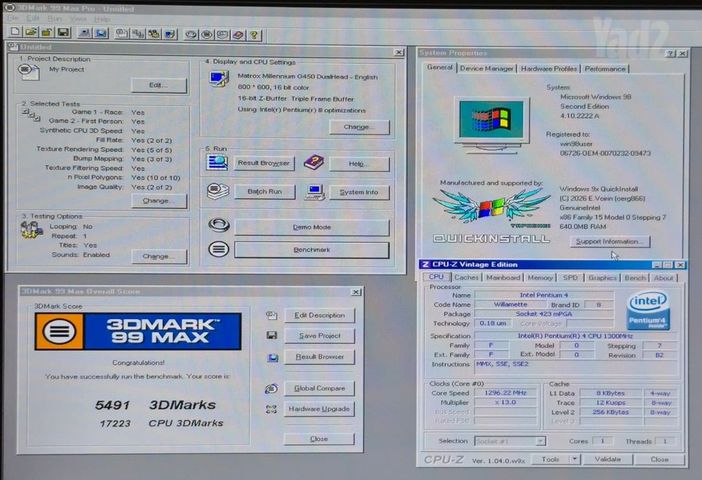Click the Support Information... button
Viewport: 702px width, 480px height.
click(x=610, y=241)
